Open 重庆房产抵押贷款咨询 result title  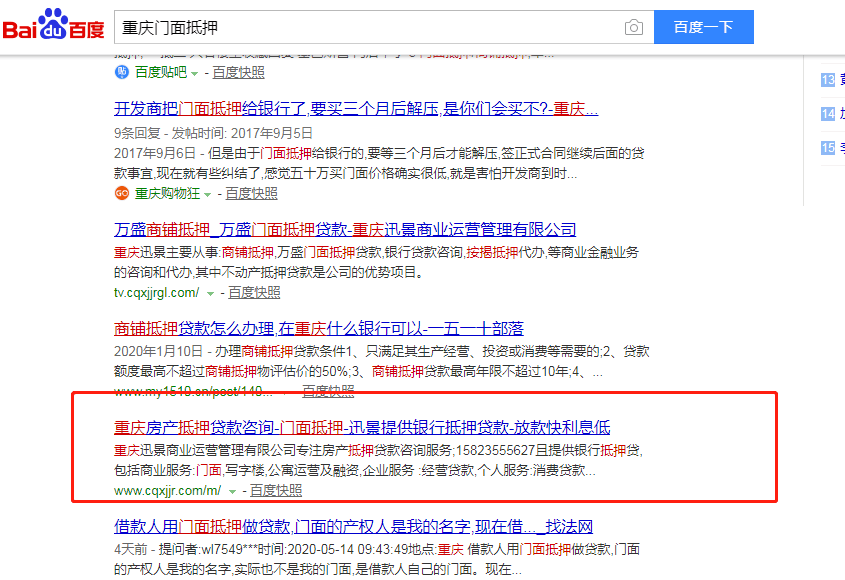click(x=362, y=428)
